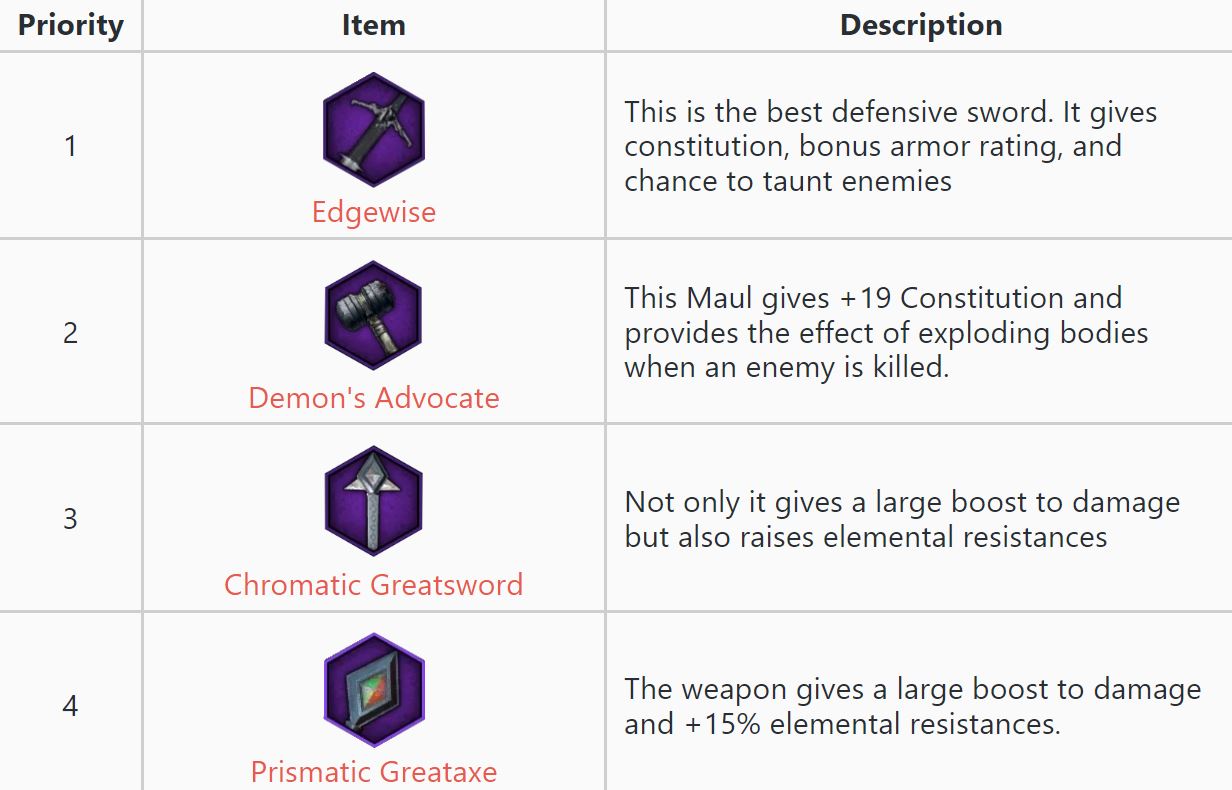The width and height of the screenshot is (1232, 790).
Task: Select the priority 4 cell
Action: pos(70,705)
